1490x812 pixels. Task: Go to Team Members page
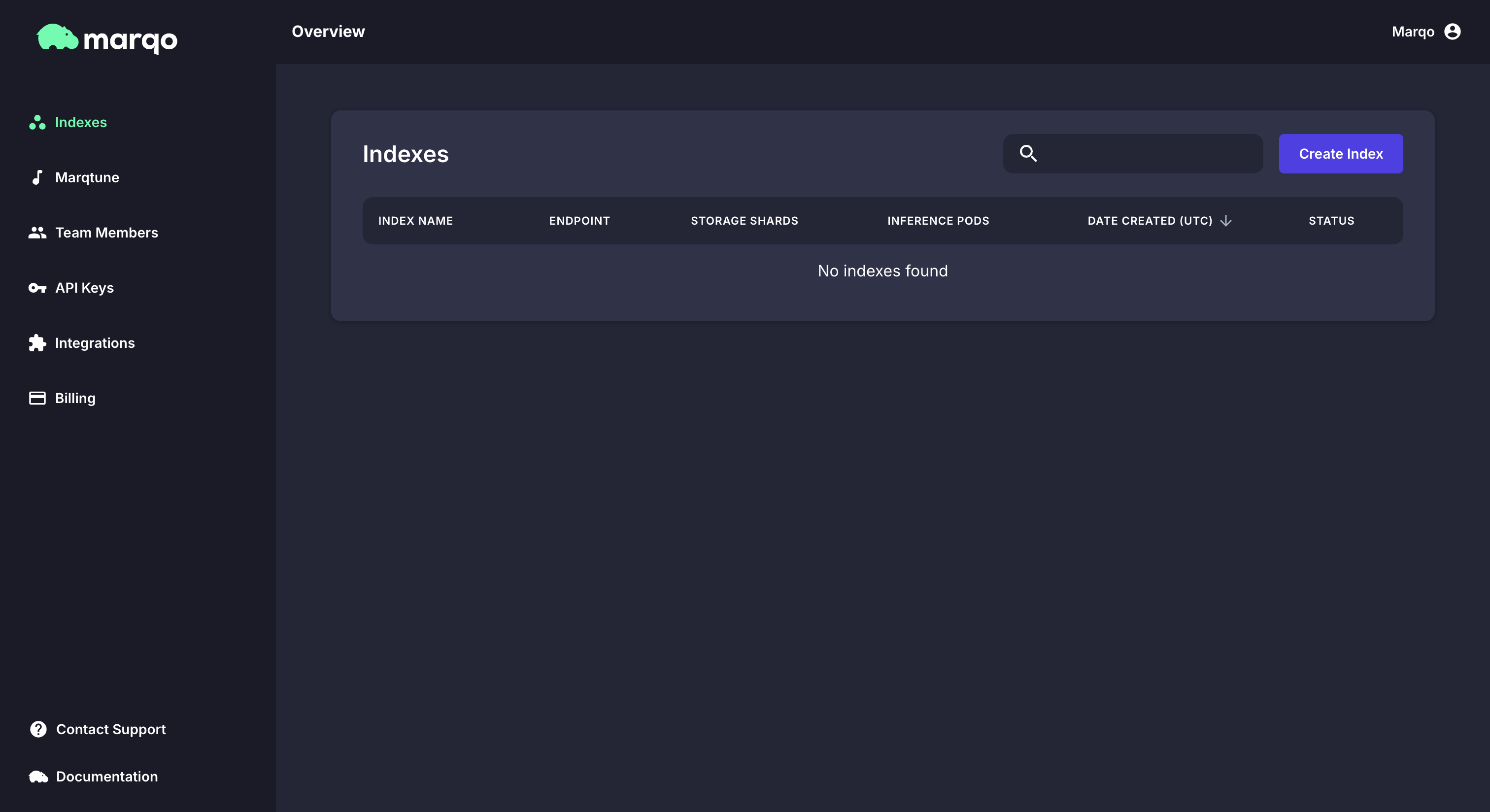coord(106,233)
